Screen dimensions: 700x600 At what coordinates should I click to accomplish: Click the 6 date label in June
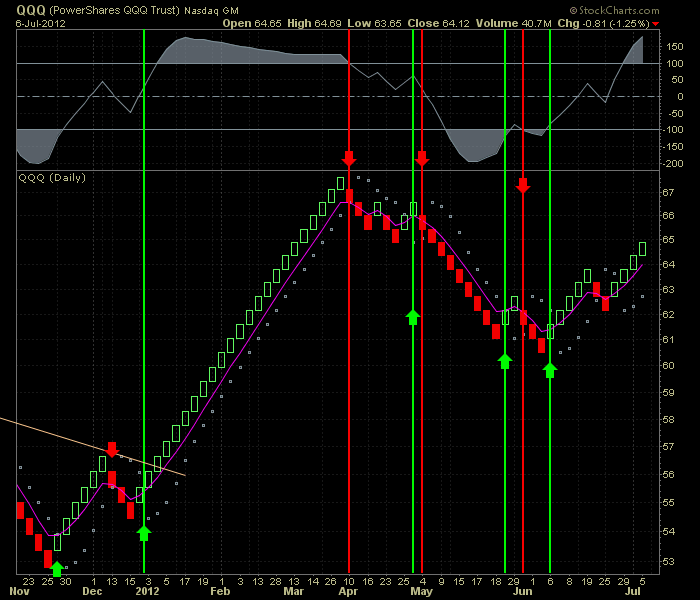point(550,582)
